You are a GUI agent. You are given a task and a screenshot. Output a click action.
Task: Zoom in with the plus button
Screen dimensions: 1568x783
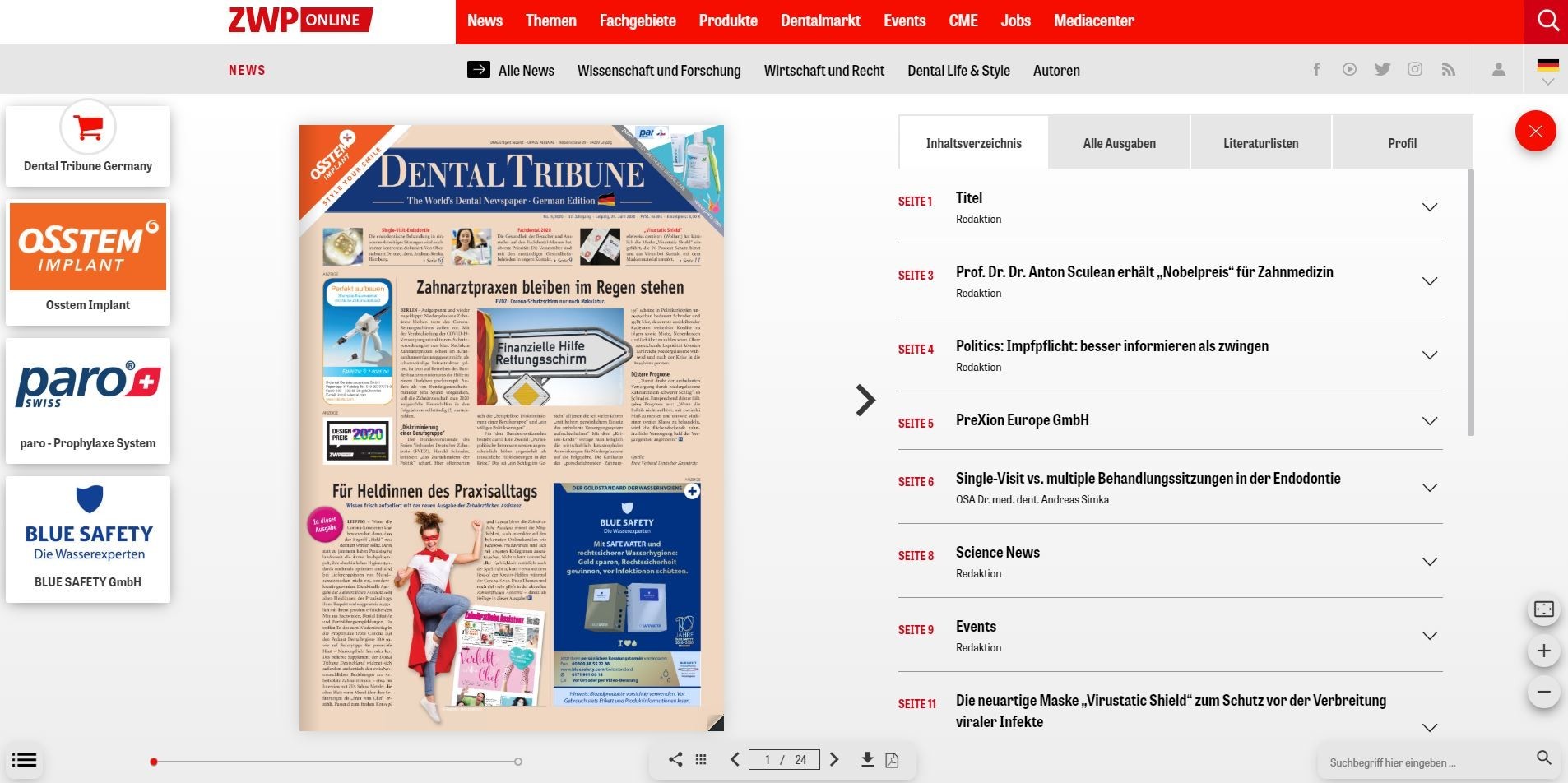pos(1544,651)
